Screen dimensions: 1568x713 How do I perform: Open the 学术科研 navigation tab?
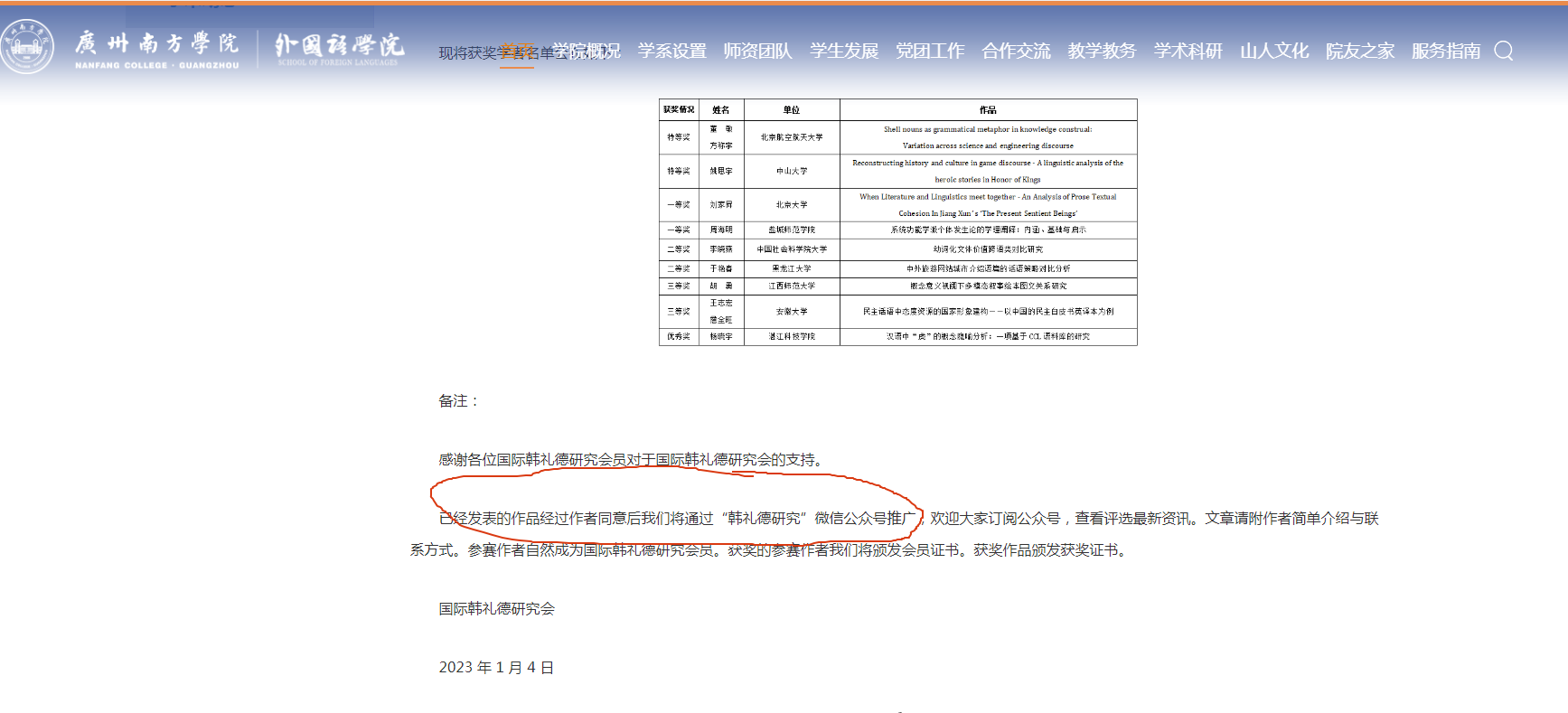1188,51
